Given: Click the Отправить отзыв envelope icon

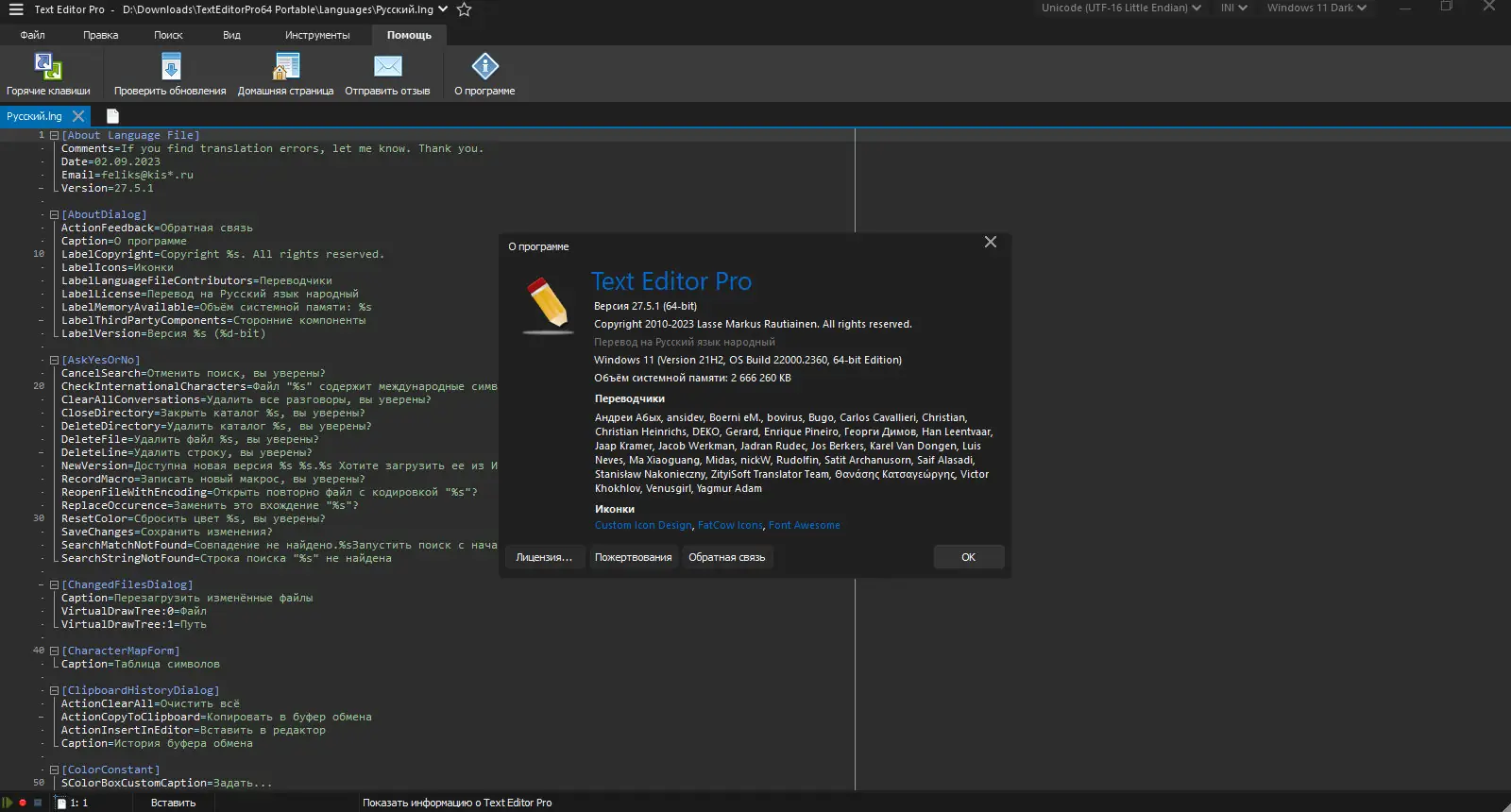Looking at the screenshot, I should click(x=387, y=67).
